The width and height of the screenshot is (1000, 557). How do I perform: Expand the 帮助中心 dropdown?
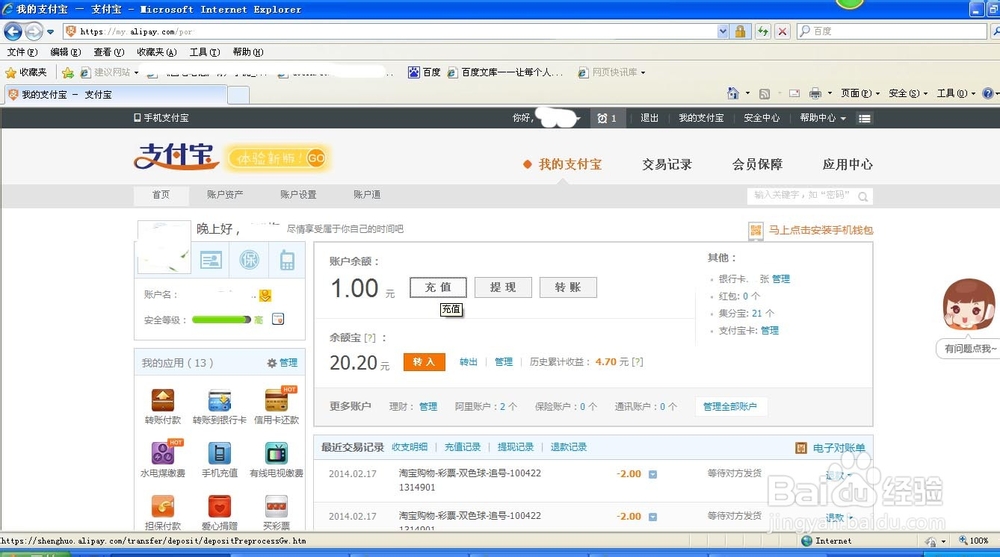coord(823,118)
